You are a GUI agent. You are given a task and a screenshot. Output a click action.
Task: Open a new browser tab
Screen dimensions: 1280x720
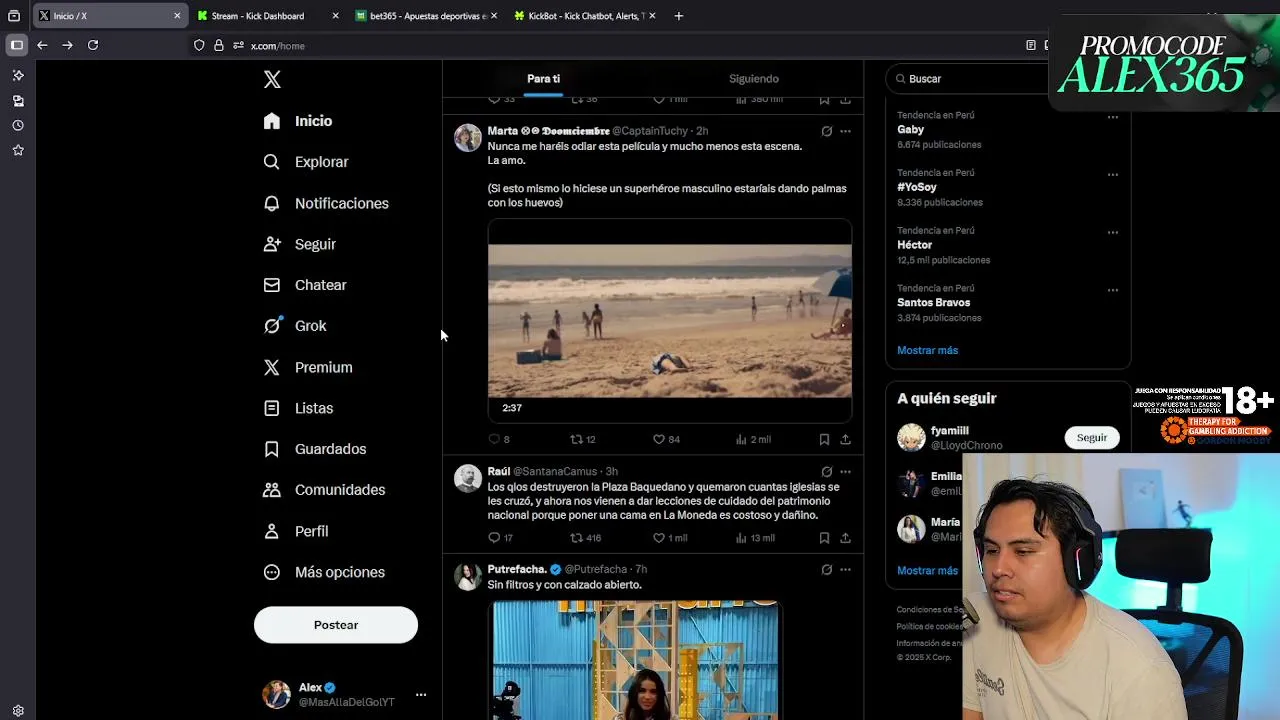(678, 16)
